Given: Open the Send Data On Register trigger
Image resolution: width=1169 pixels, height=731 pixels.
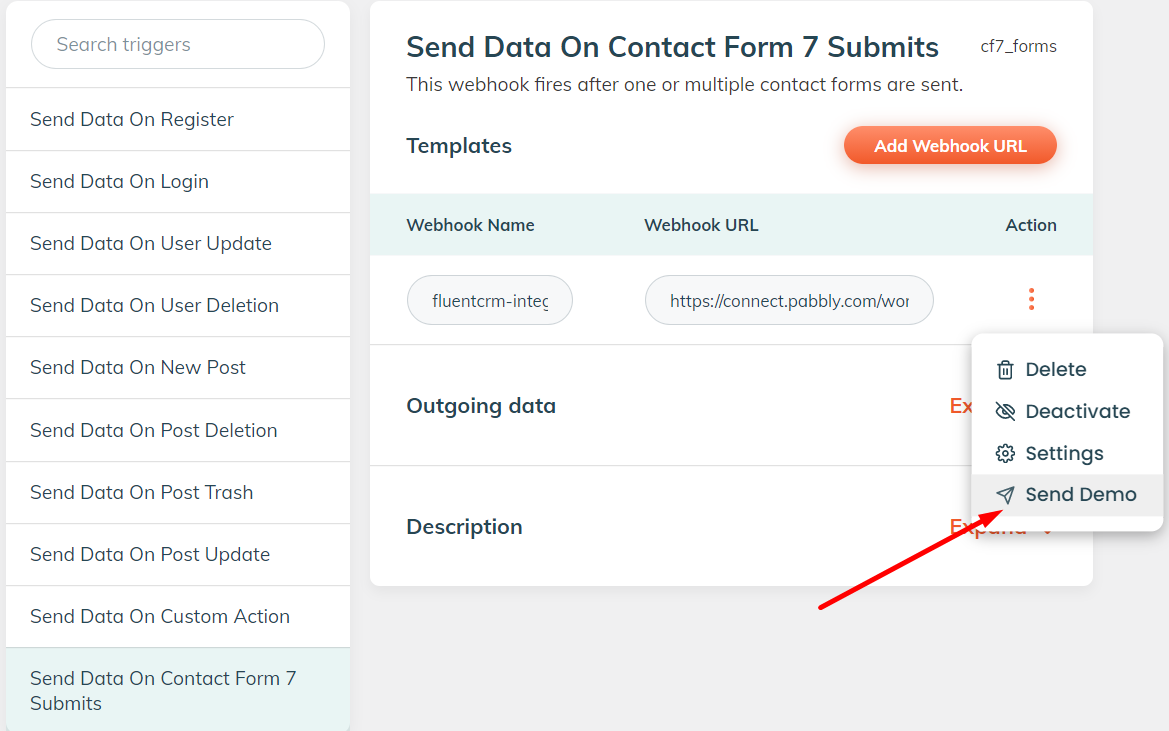Looking at the screenshot, I should (132, 120).
